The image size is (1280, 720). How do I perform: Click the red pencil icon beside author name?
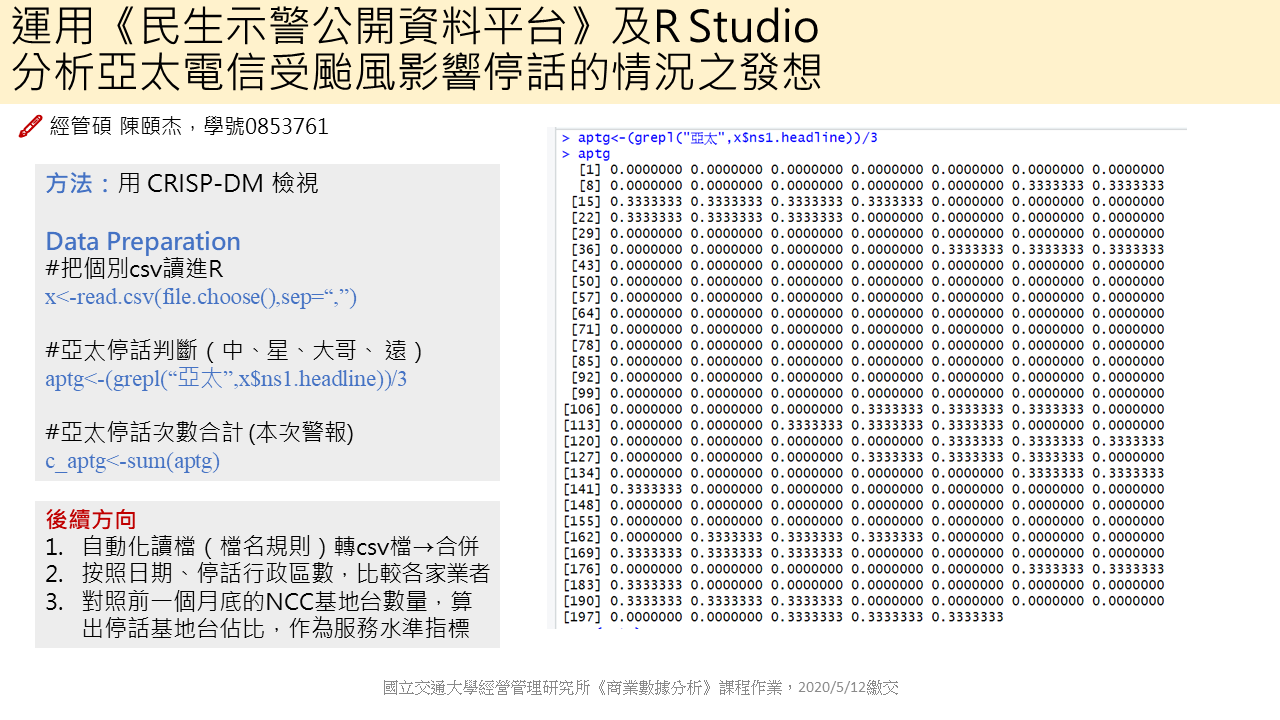[x=30, y=126]
